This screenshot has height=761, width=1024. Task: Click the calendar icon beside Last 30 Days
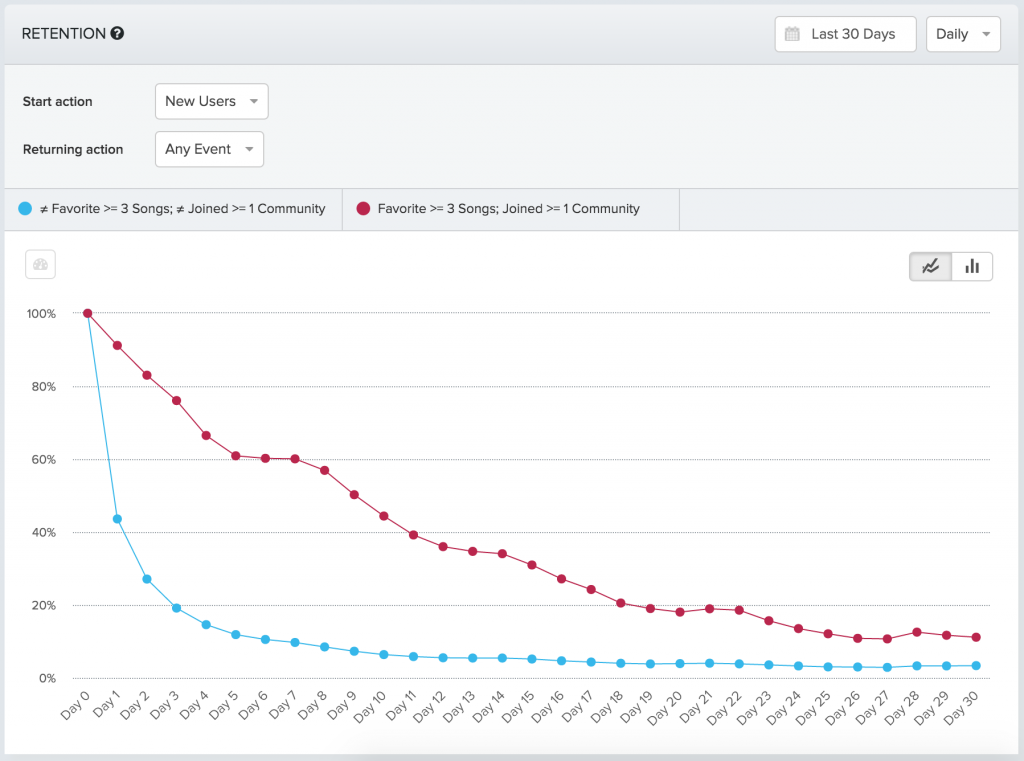tap(792, 34)
